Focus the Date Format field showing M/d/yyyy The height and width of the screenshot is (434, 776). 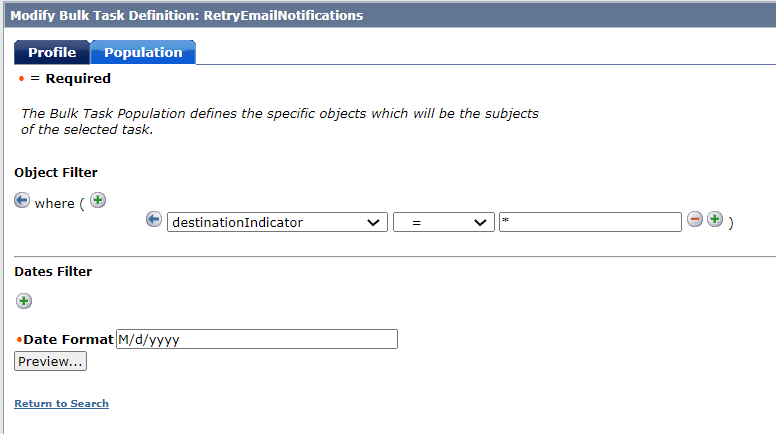coord(257,339)
